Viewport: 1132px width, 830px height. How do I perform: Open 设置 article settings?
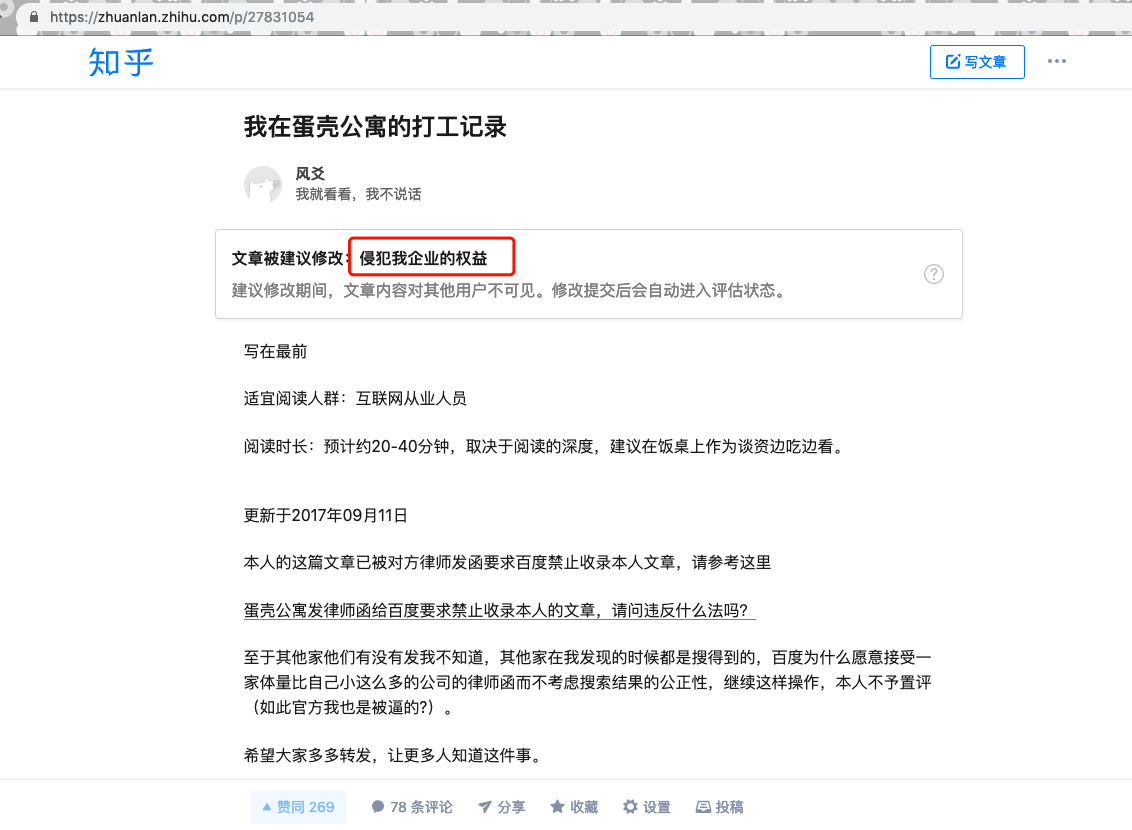pos(647,807)
